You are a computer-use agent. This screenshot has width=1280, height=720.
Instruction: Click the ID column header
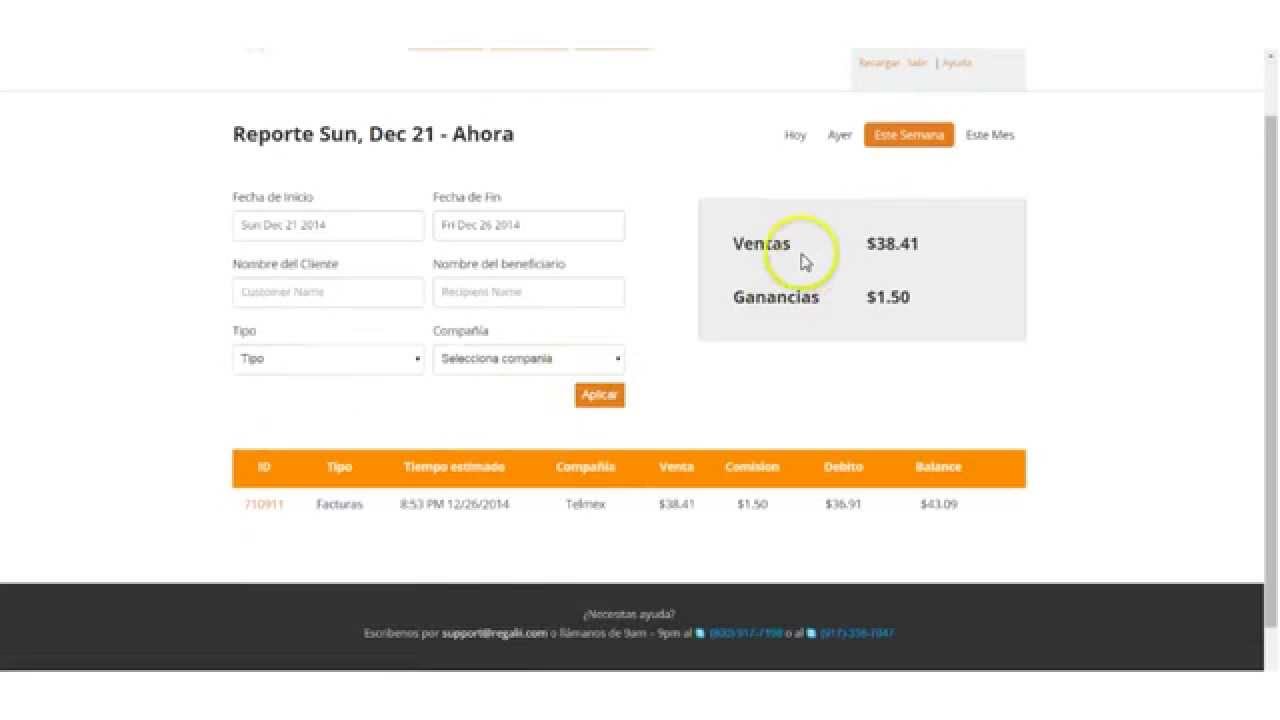264,467
